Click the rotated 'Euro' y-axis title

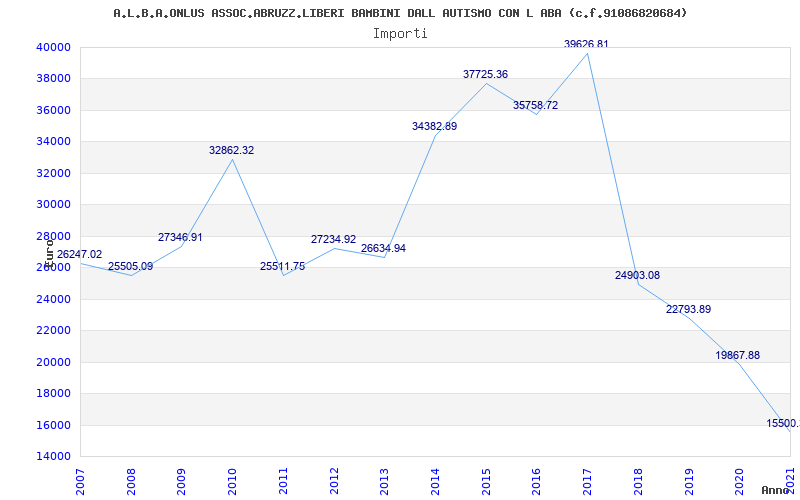tap(48, 254)
